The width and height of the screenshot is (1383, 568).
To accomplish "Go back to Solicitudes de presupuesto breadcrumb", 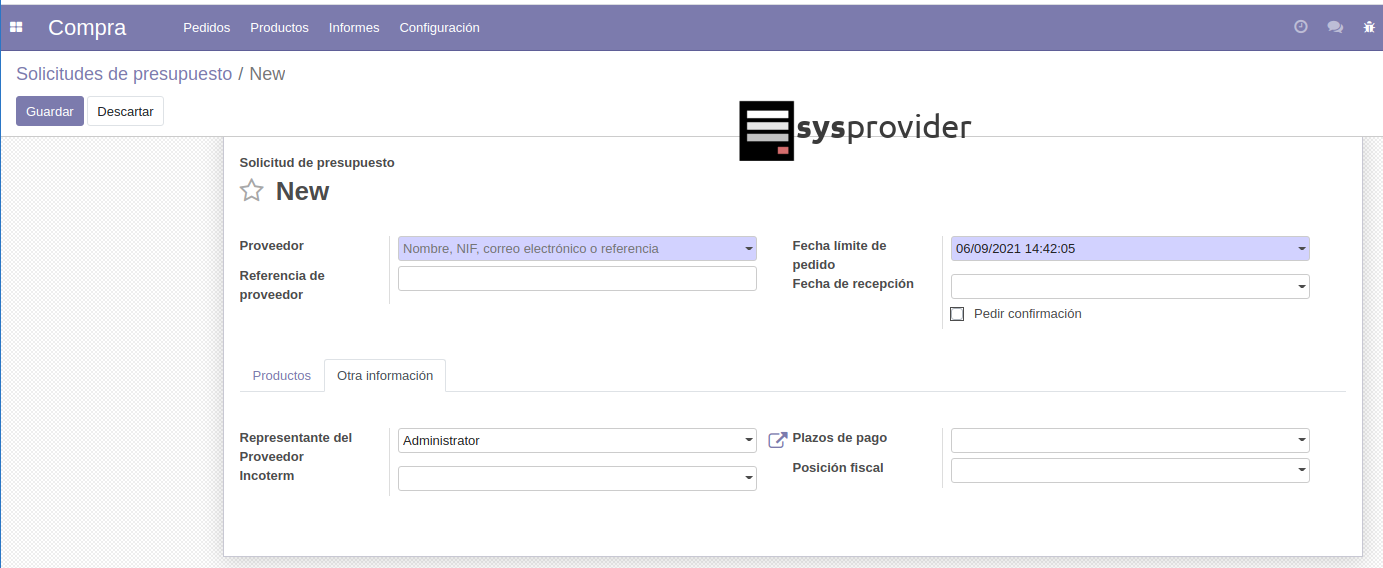I will click(x=124, y=74).
